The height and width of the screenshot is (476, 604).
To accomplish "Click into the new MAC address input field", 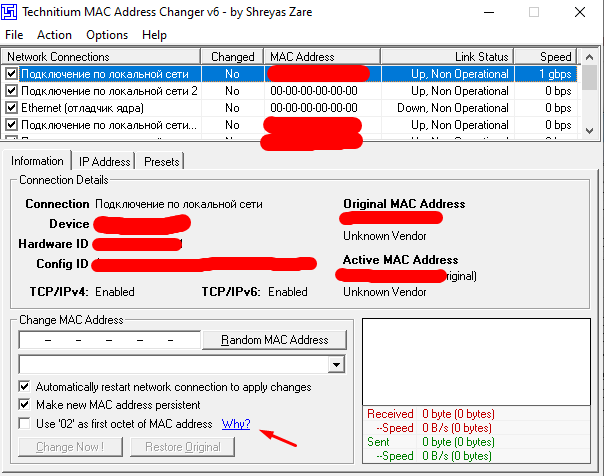I will [x=109, y=340].
